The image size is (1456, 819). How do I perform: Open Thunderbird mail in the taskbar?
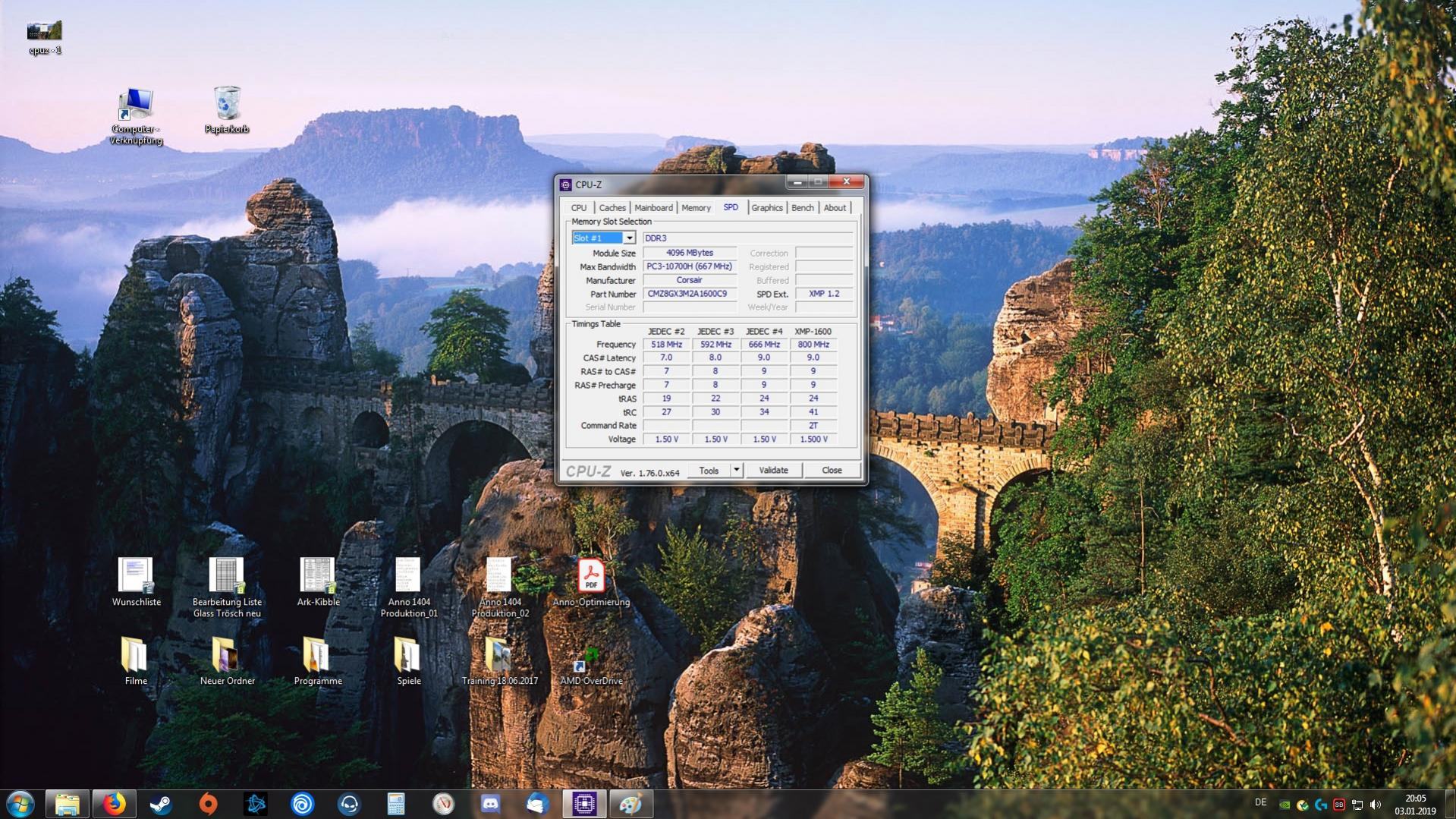[537, 804]
